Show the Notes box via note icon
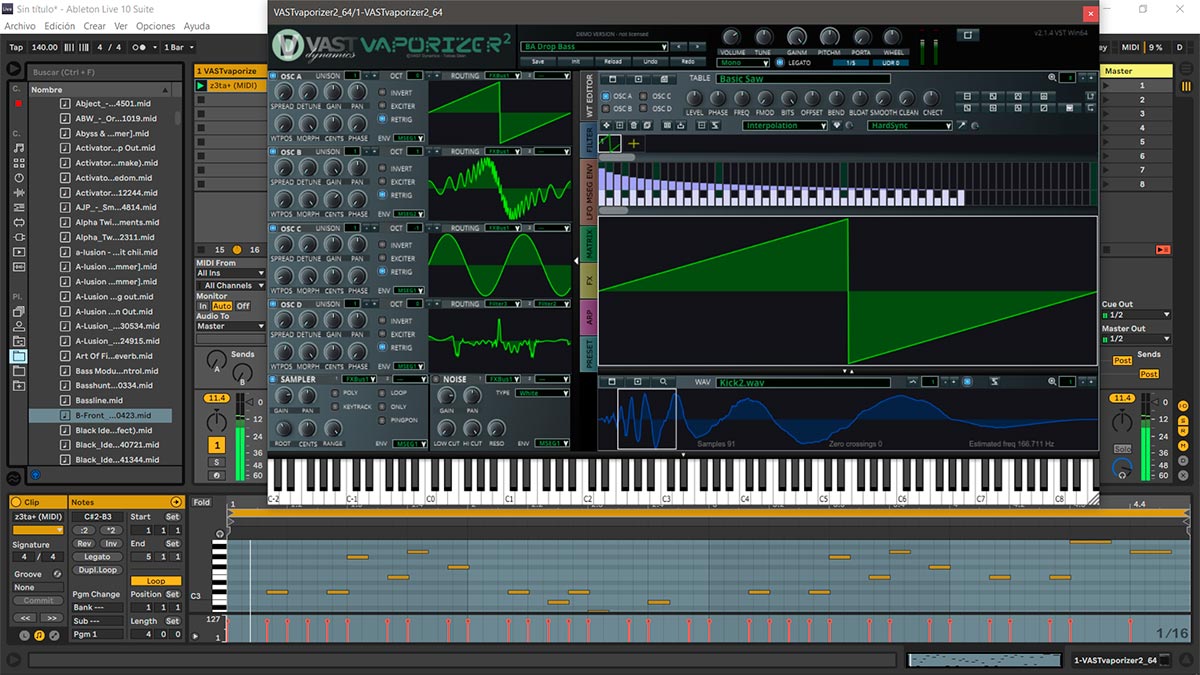 40,635
